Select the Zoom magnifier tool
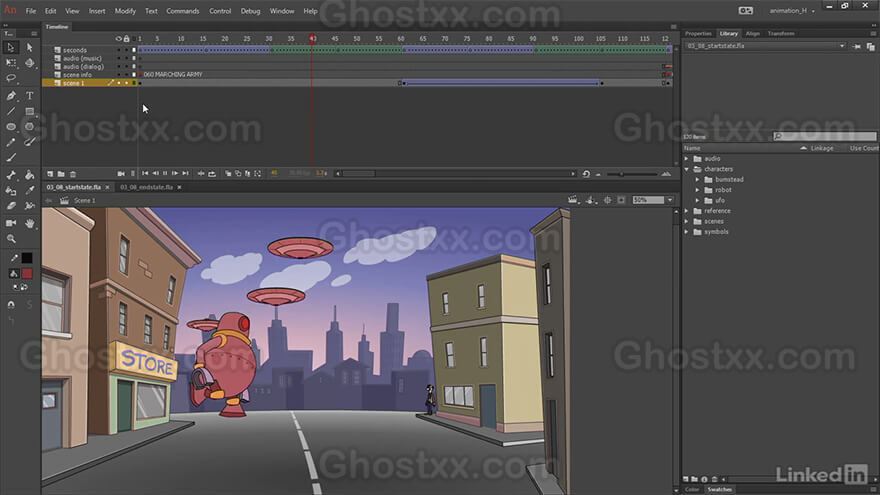880x495 pixels. [11, 239]
